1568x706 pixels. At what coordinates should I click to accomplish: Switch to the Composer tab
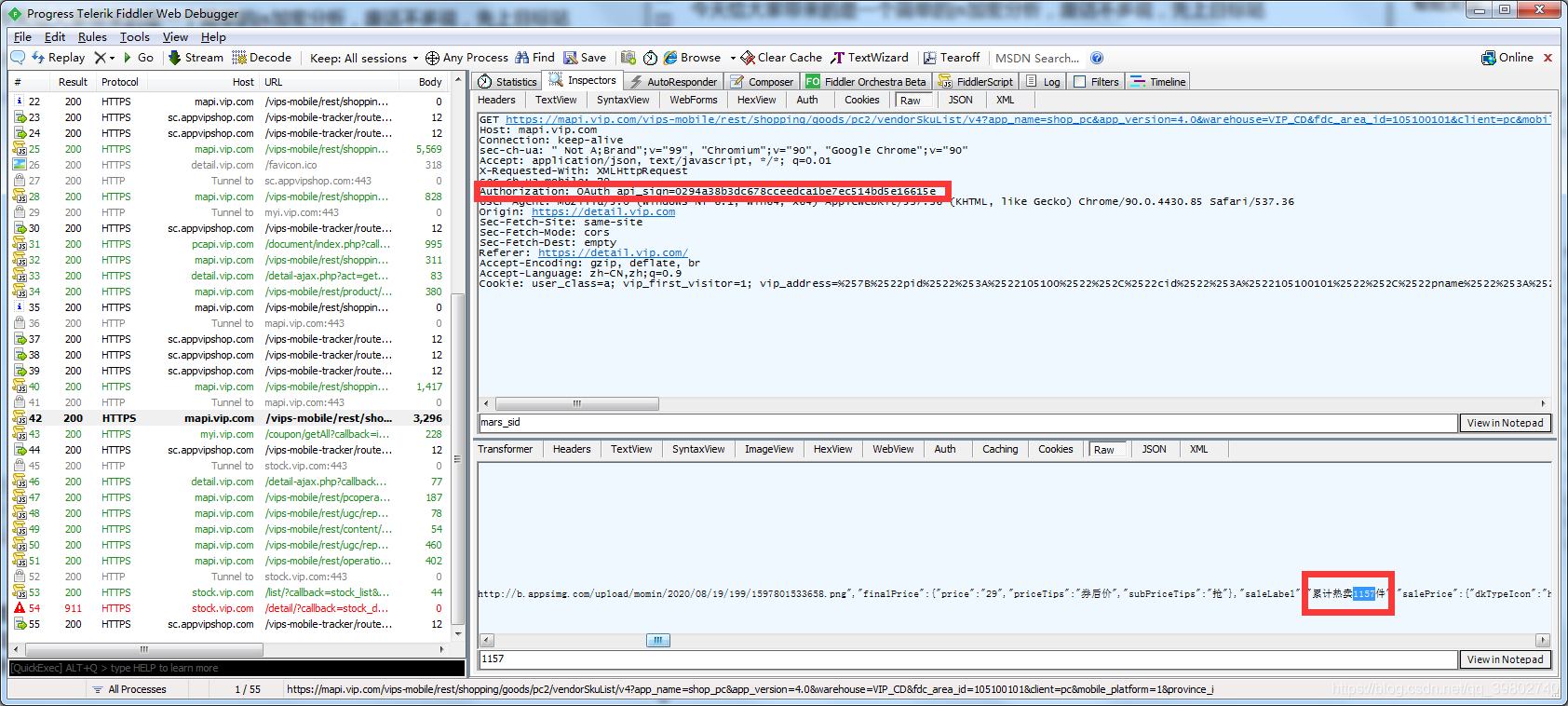[x=762, y=82]
